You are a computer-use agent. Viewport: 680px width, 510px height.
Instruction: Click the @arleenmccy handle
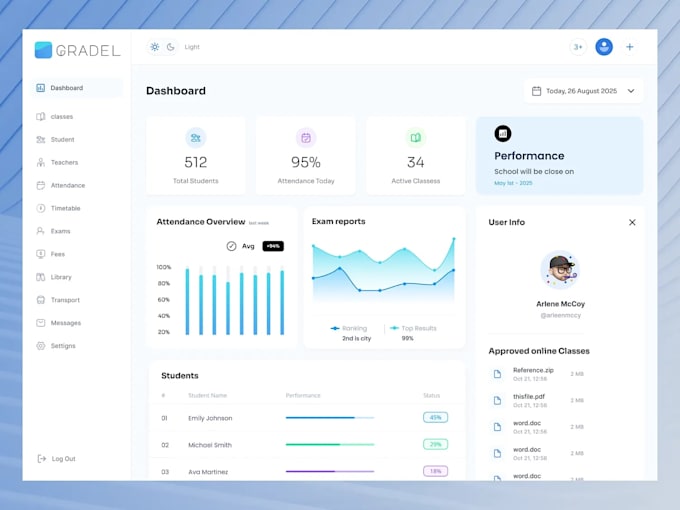560,315
